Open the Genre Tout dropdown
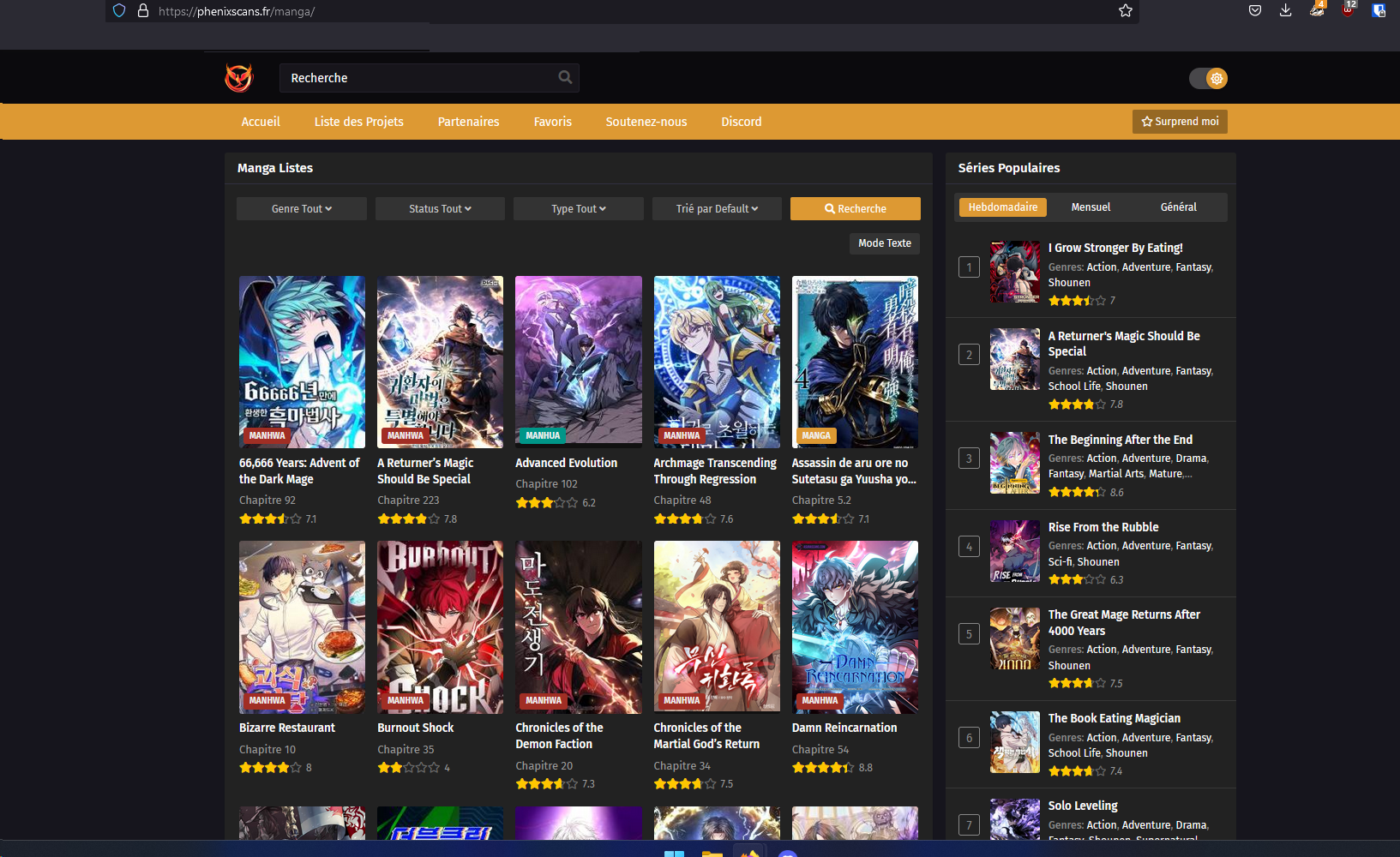Screen dimensions: 1400x857 pyautogui.click(x=301, y=208)
